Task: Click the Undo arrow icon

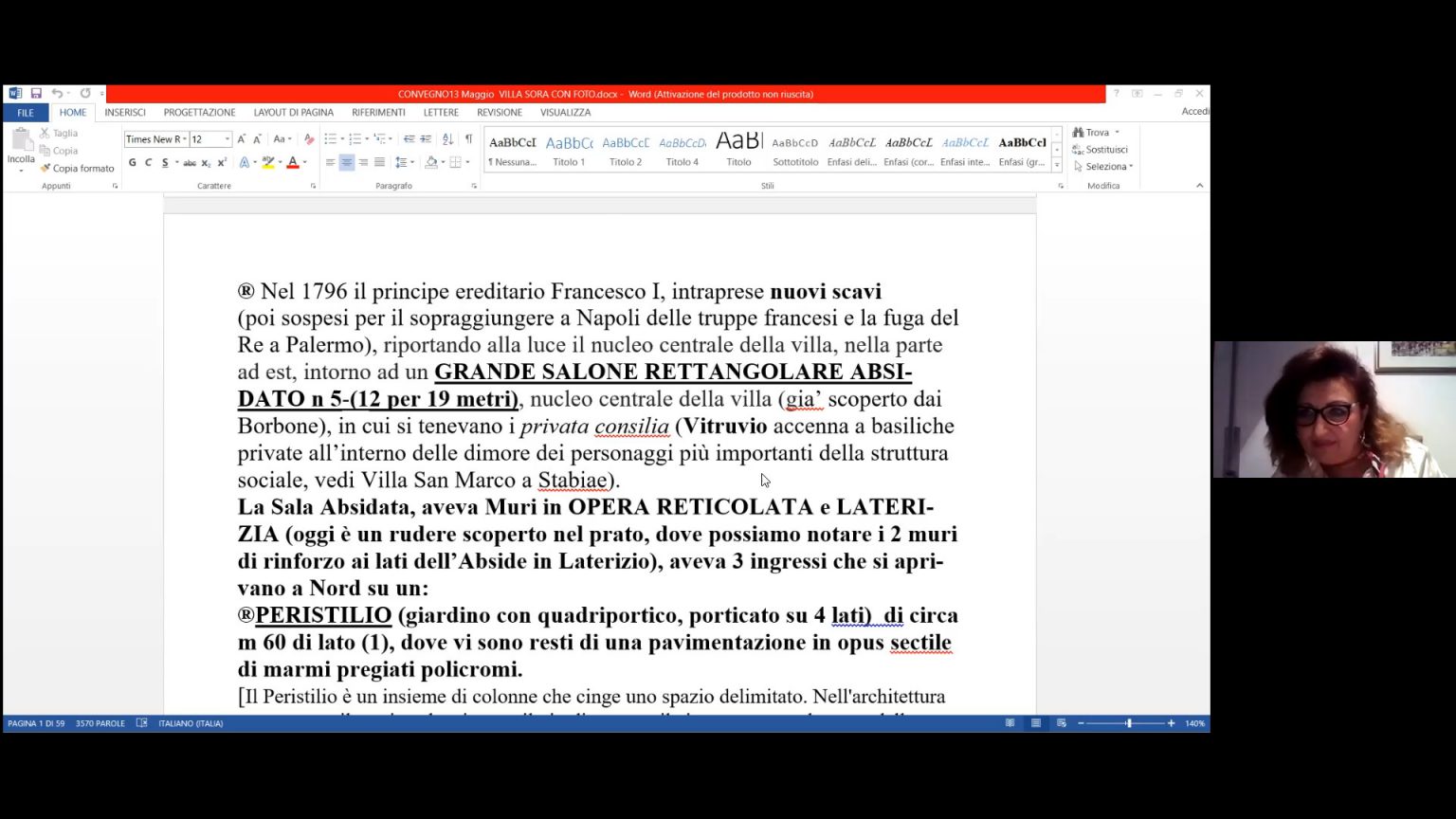Action: click(x=57, y=94)
